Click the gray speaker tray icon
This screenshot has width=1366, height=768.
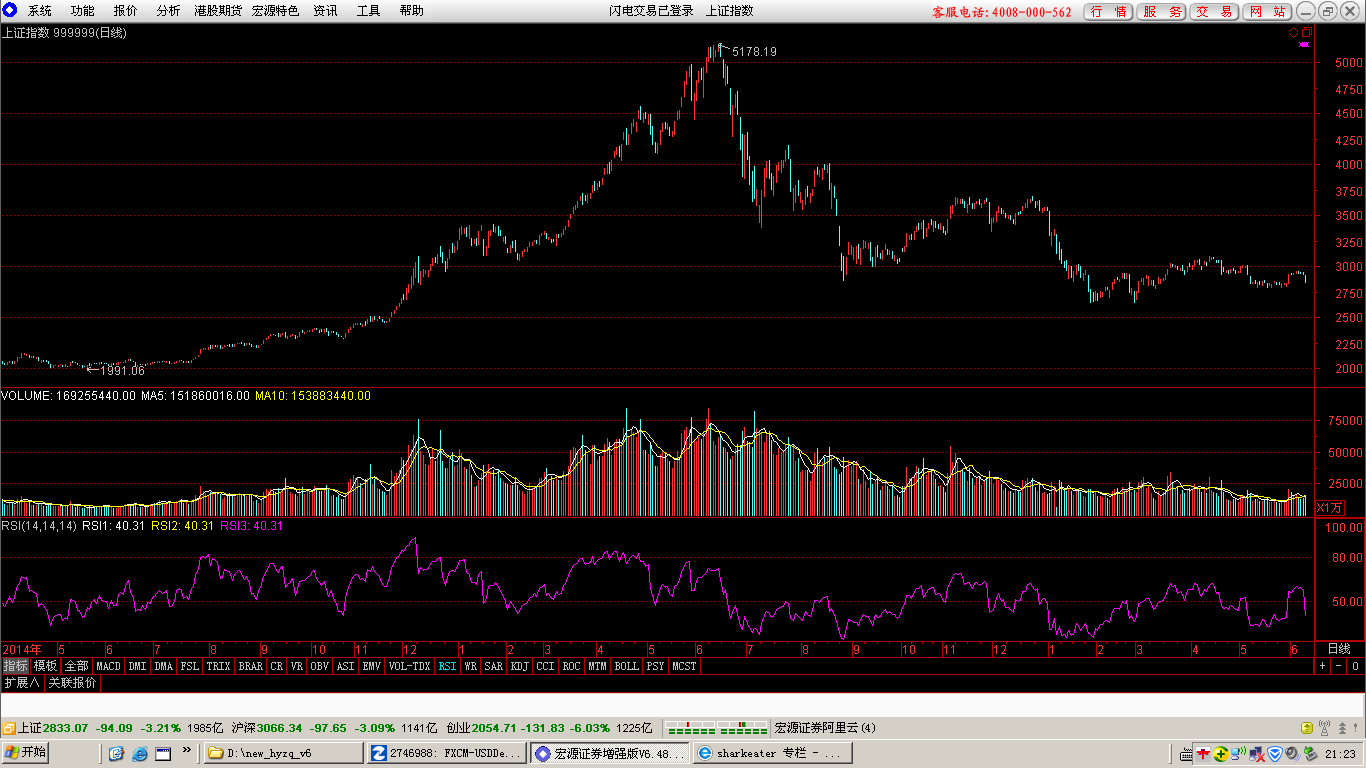click(1293, 754)
